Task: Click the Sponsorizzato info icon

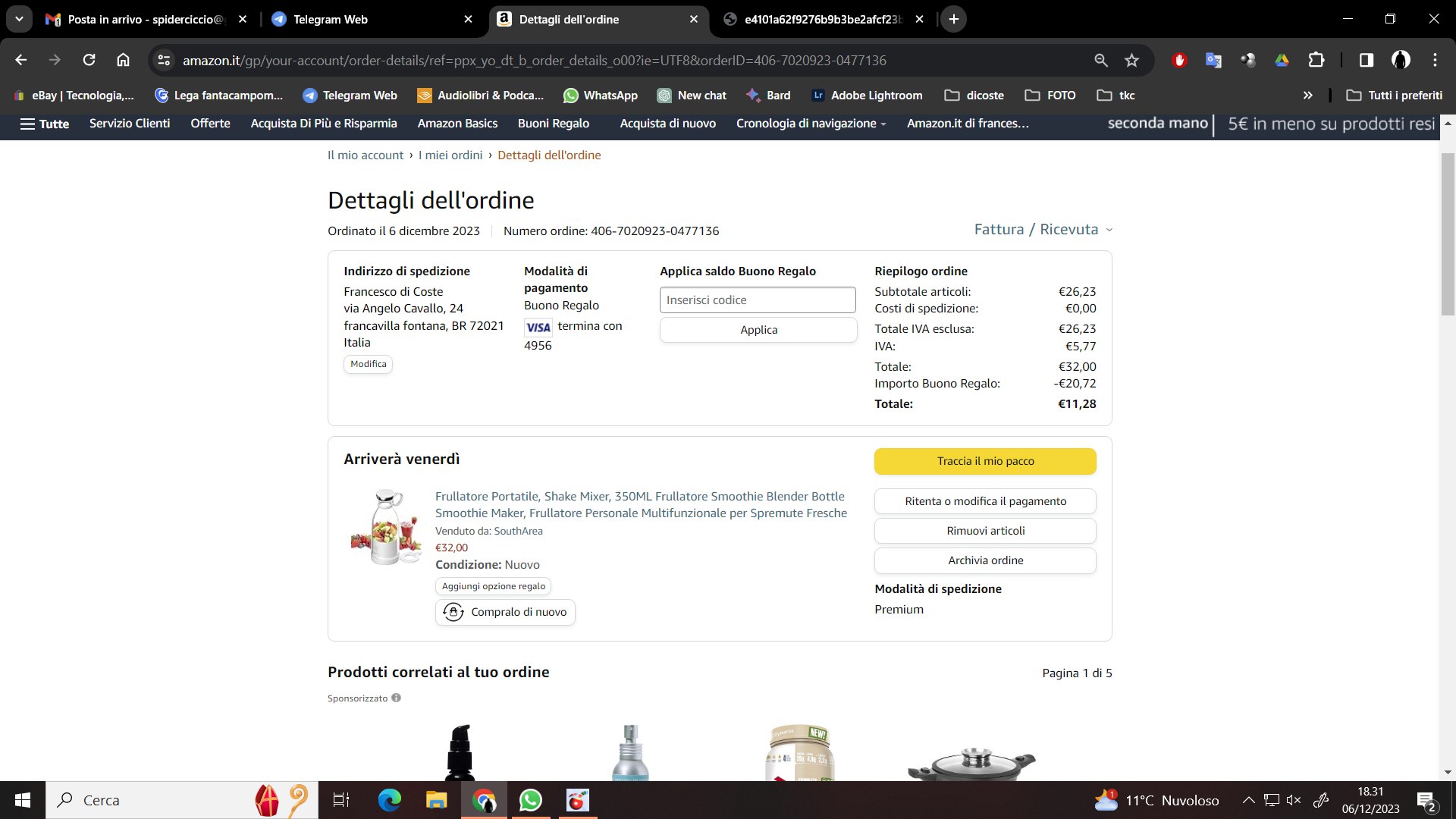Action: pyautogui.click(x=396, y=698)
